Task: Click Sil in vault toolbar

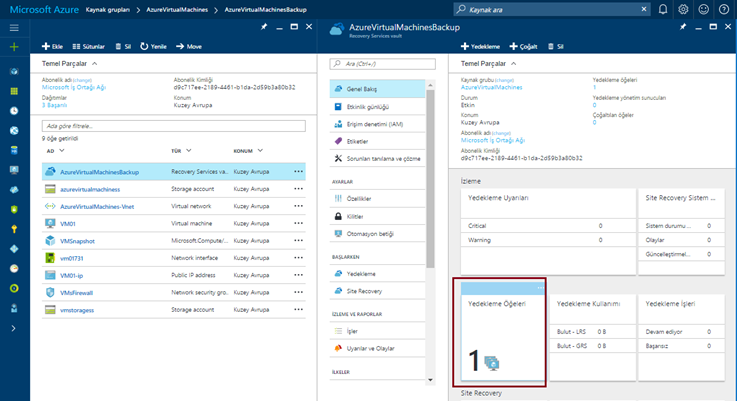Action: [556, 47]
